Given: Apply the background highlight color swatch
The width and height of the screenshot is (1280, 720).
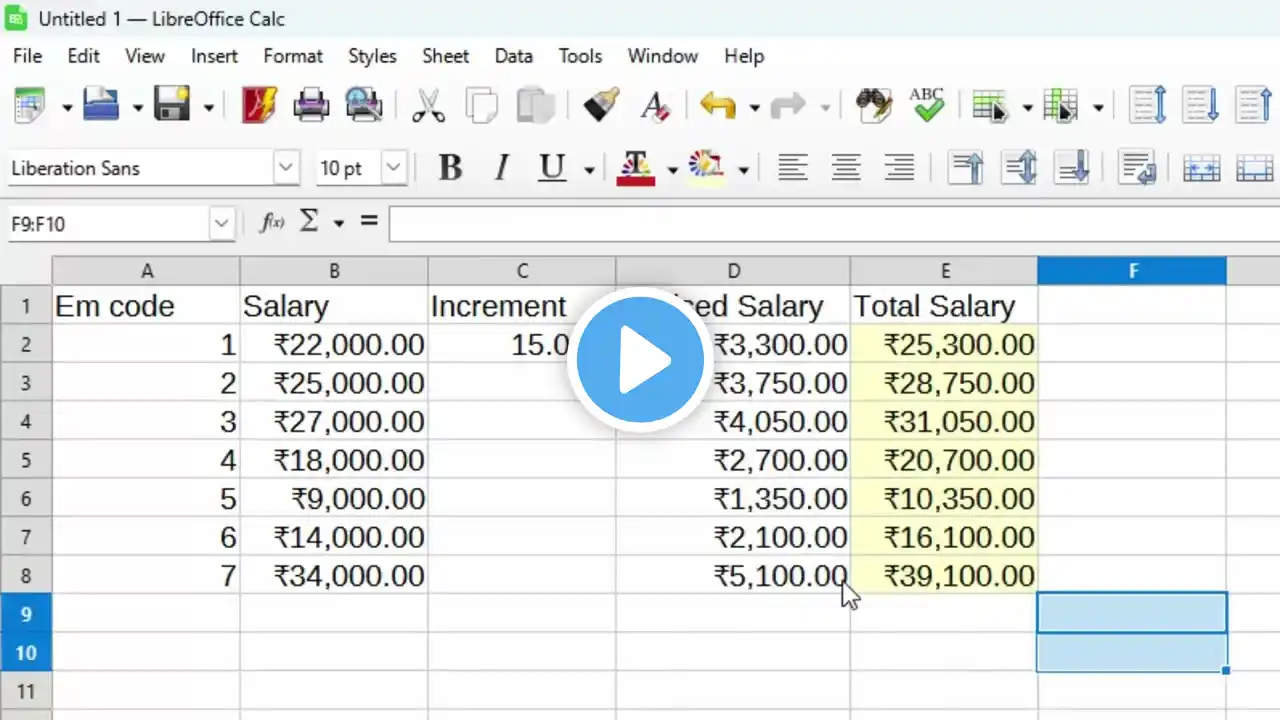Looking at the screenshot, I should pyautogui.click(x=707, y=168).
